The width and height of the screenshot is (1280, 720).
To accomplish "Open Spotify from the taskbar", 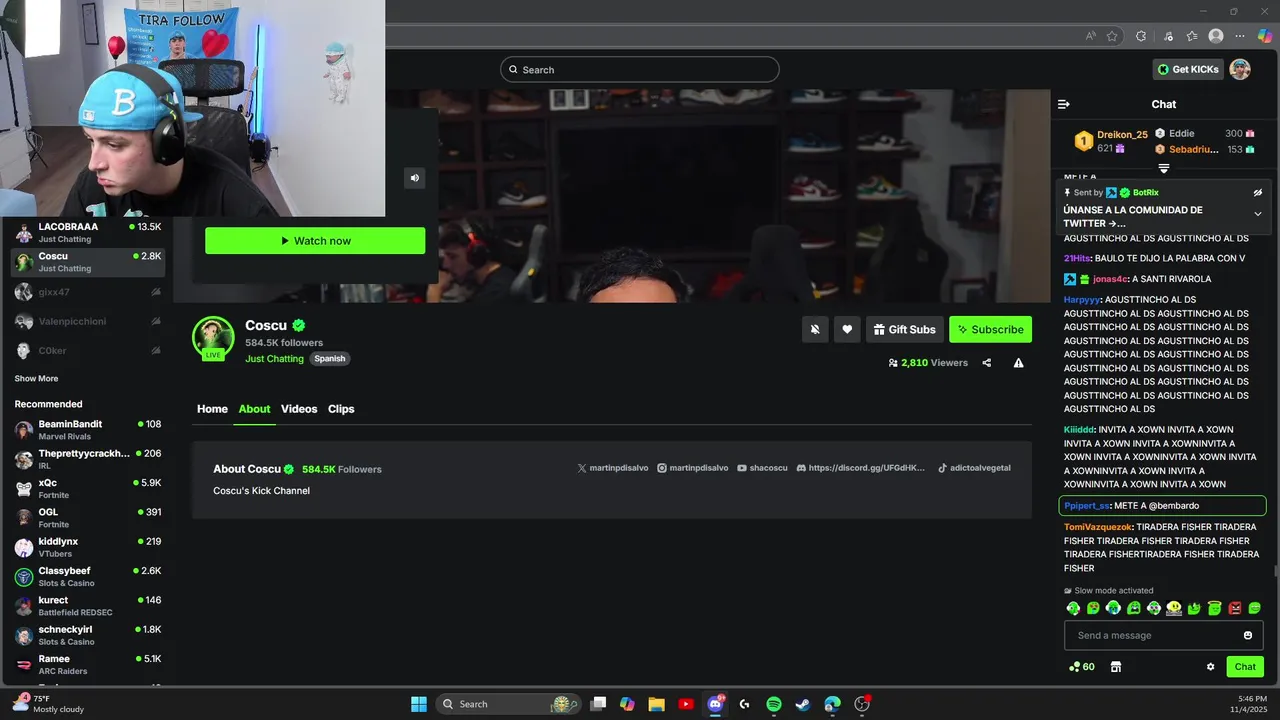I will pyautogui.click(x=774, y=704).
